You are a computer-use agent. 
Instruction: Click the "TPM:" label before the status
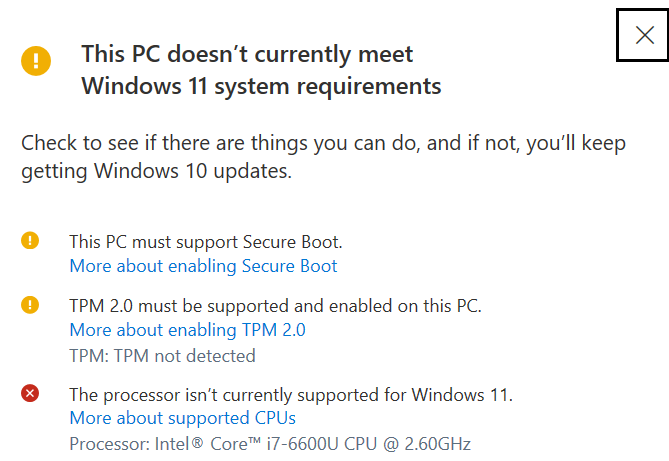(x=89, y=356)
